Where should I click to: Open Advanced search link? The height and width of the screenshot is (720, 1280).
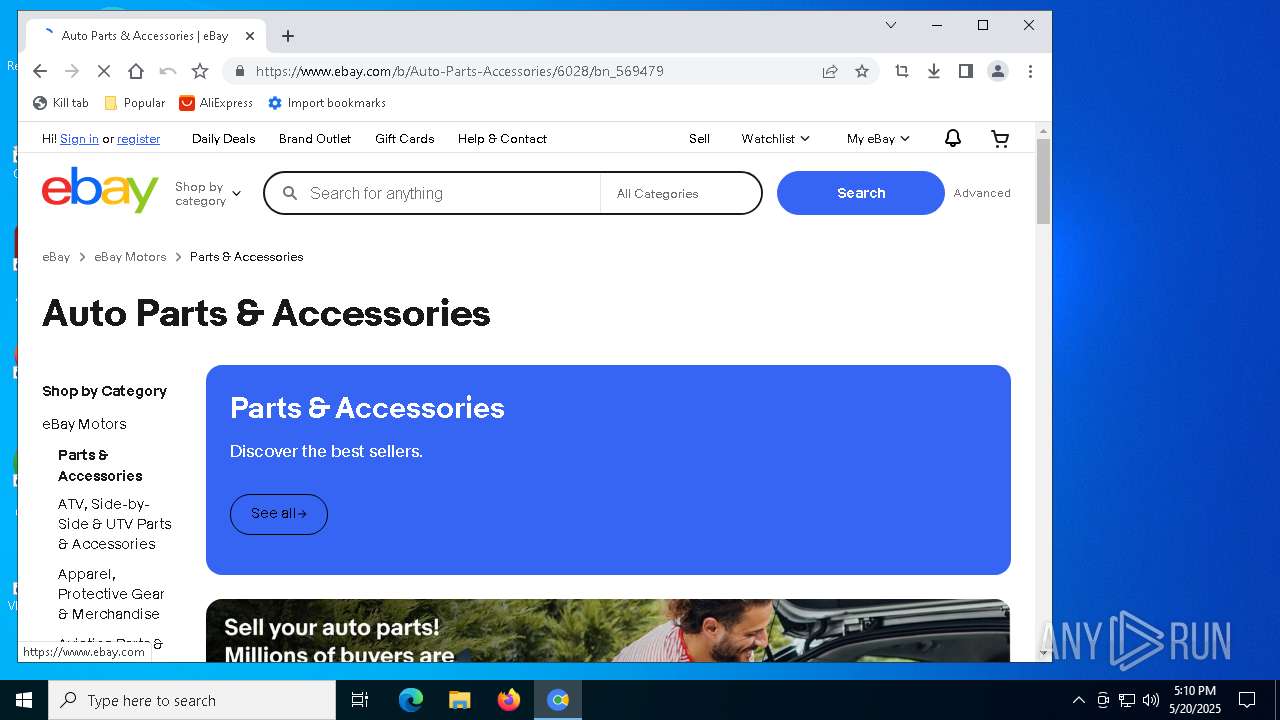click(982, 193)
